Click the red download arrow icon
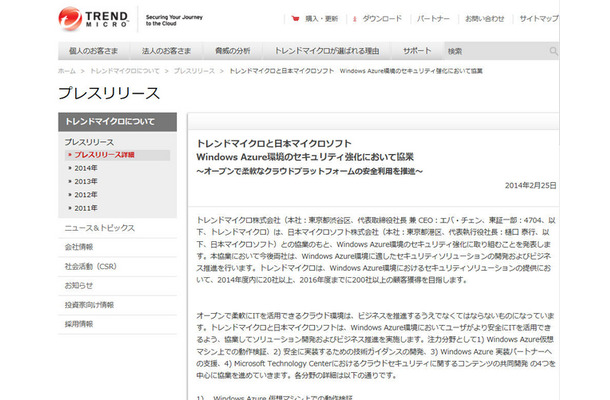610x400 pixels. [354, 19]
